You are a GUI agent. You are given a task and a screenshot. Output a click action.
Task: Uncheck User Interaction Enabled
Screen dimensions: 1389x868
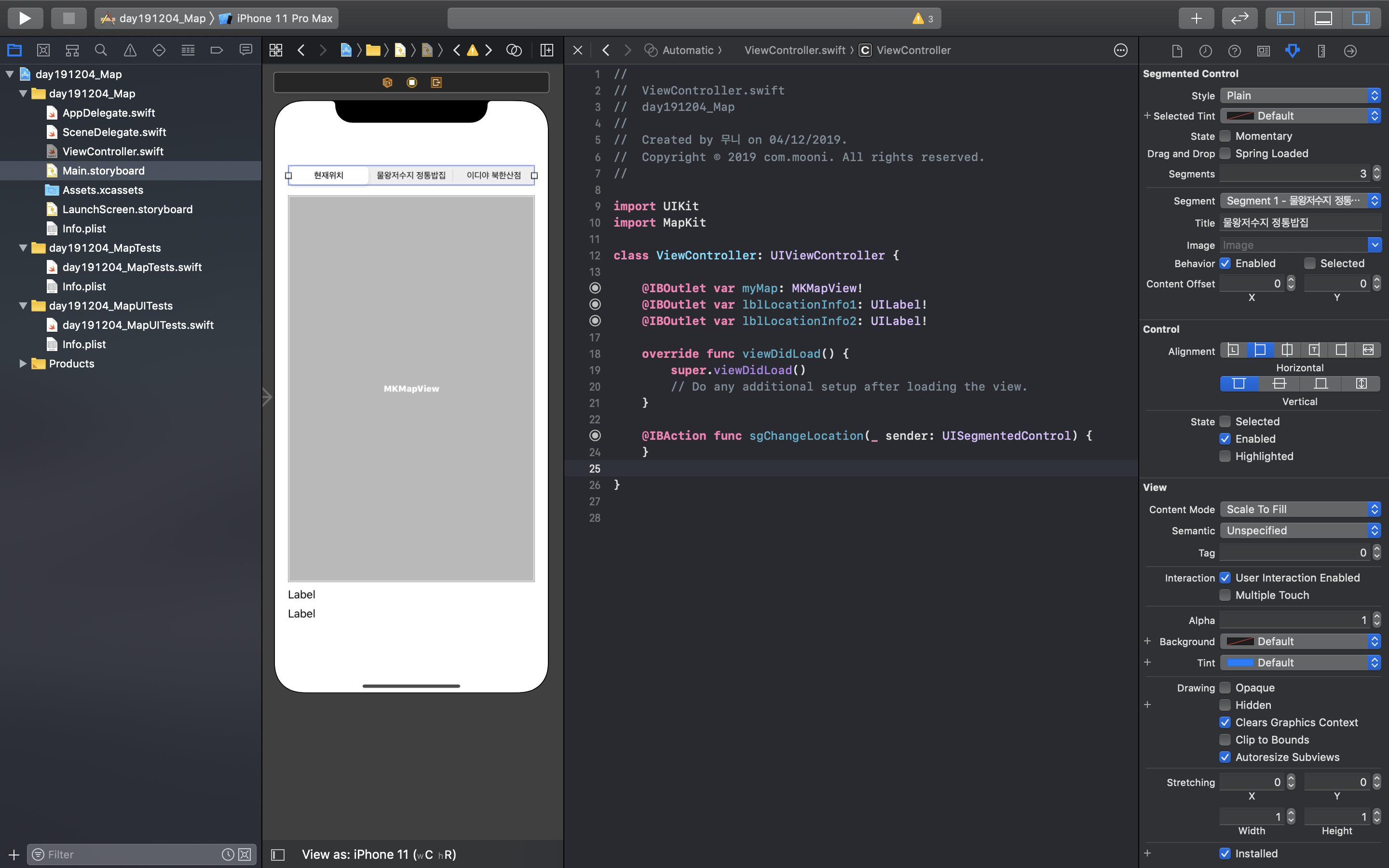1225,578
